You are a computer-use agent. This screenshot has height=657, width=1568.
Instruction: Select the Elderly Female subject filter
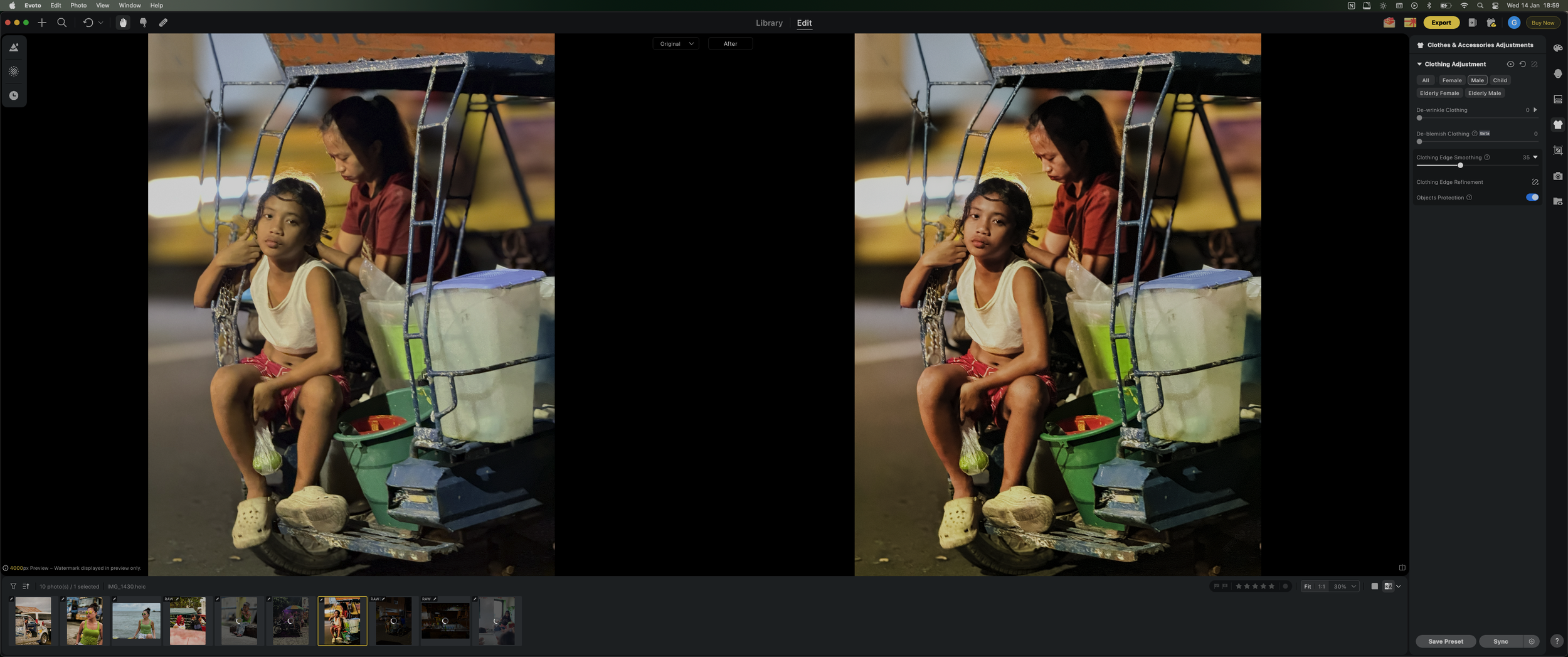pyautogui.click(x=1439, y=93)
